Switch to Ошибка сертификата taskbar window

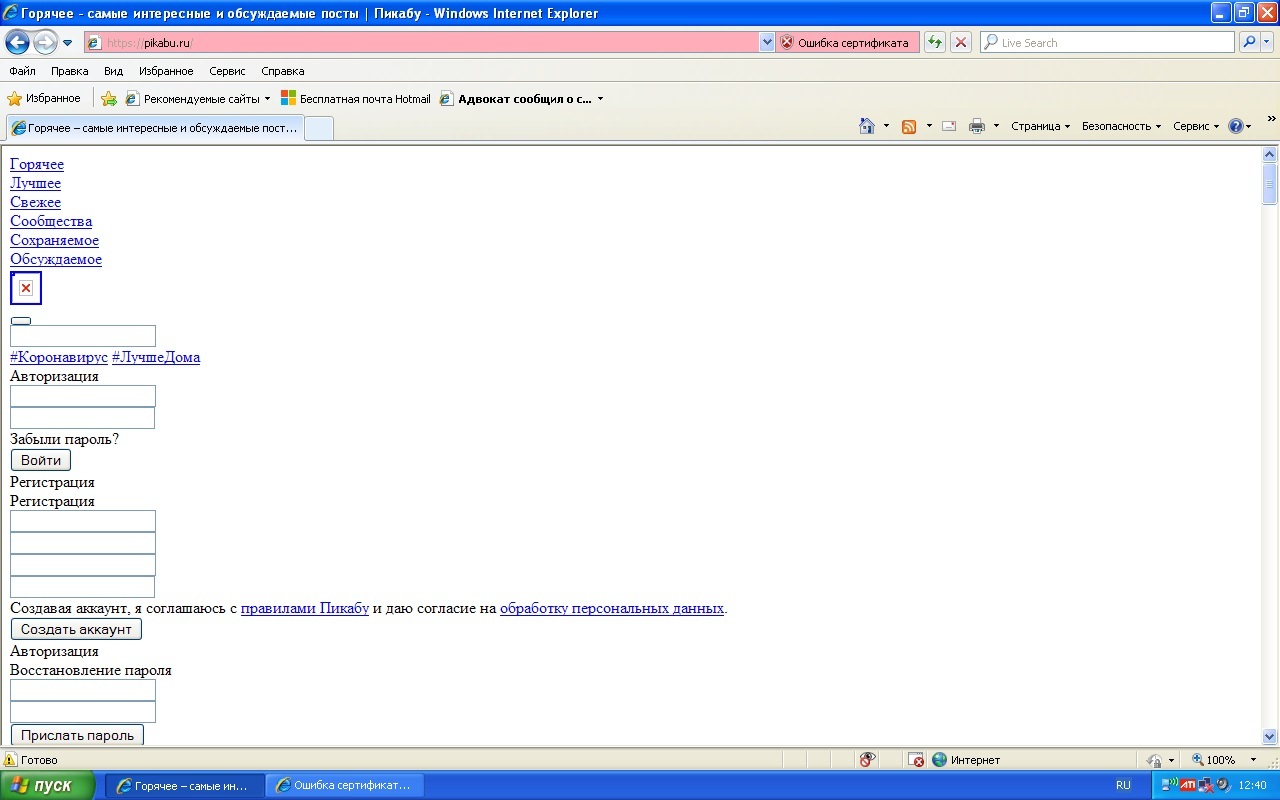click(x=344, y=786)
